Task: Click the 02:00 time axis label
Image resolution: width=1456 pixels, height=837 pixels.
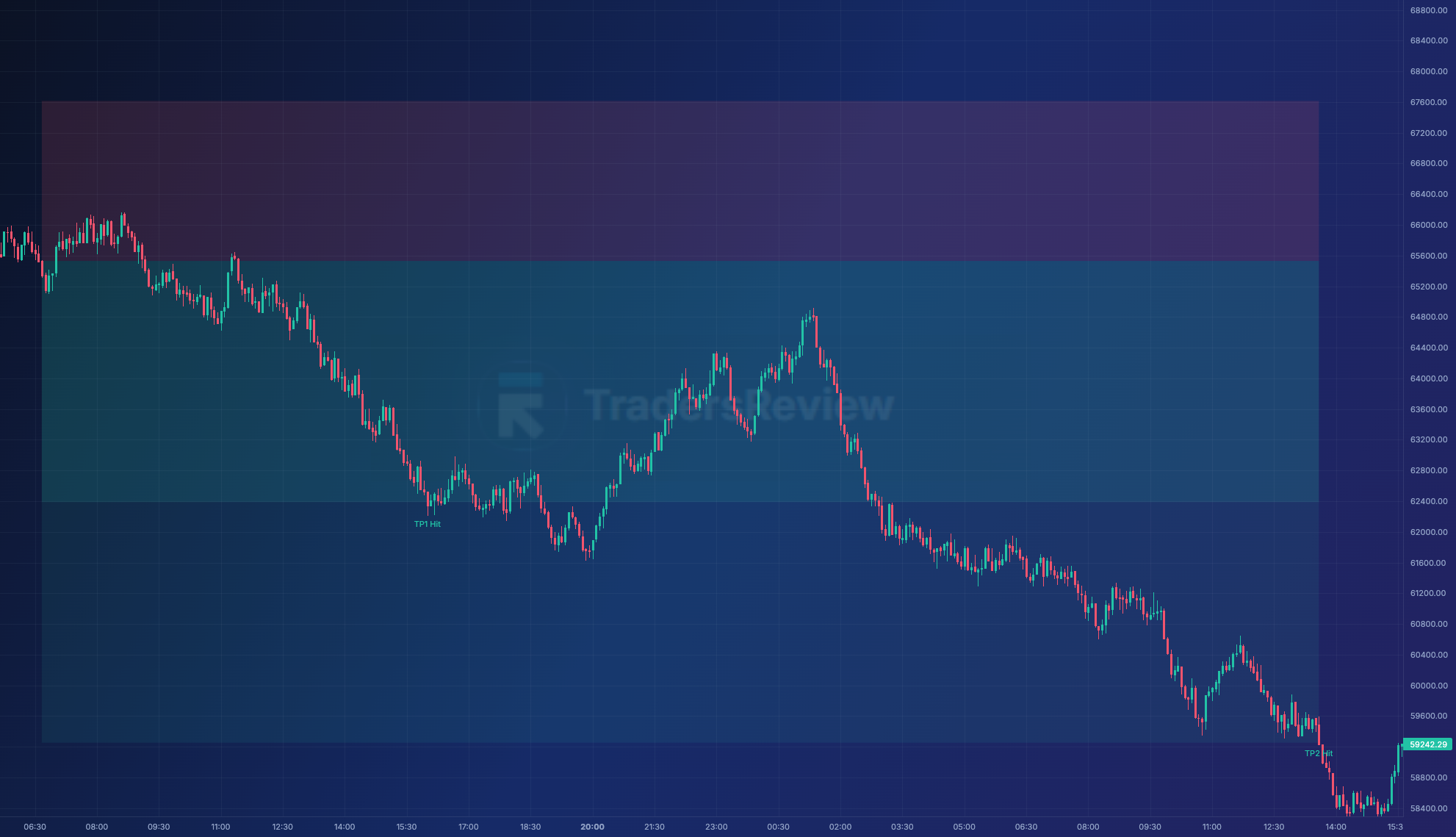Action: 840,827
